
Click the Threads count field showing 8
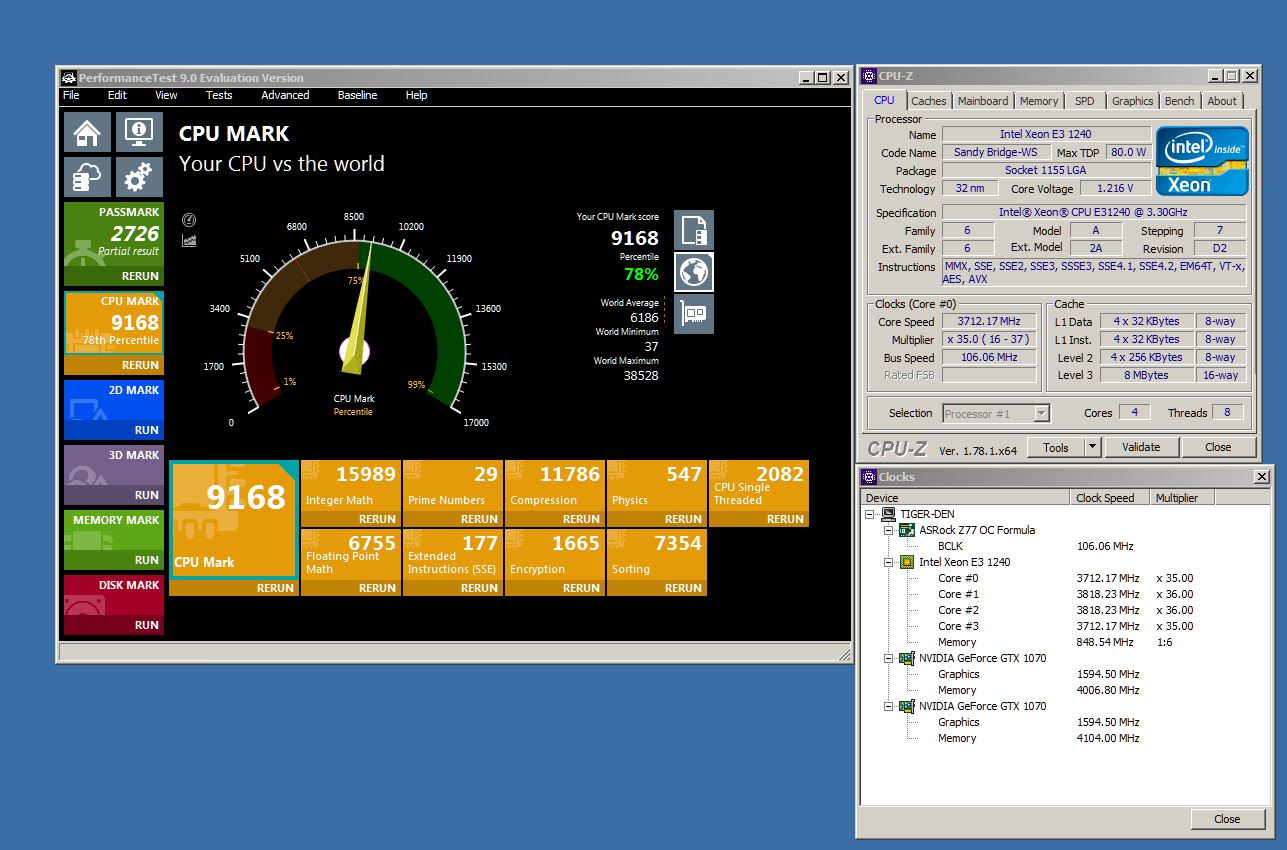[x=1227, y=412]
